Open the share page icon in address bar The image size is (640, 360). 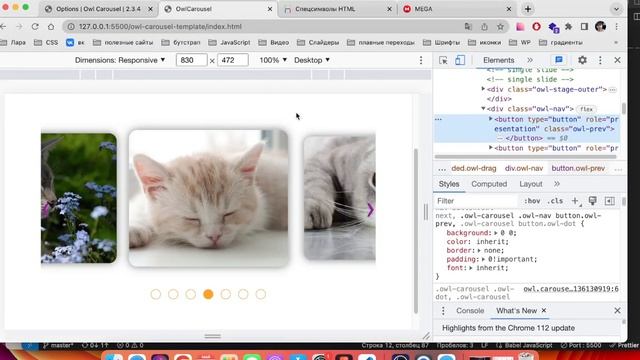pos(484,27)
